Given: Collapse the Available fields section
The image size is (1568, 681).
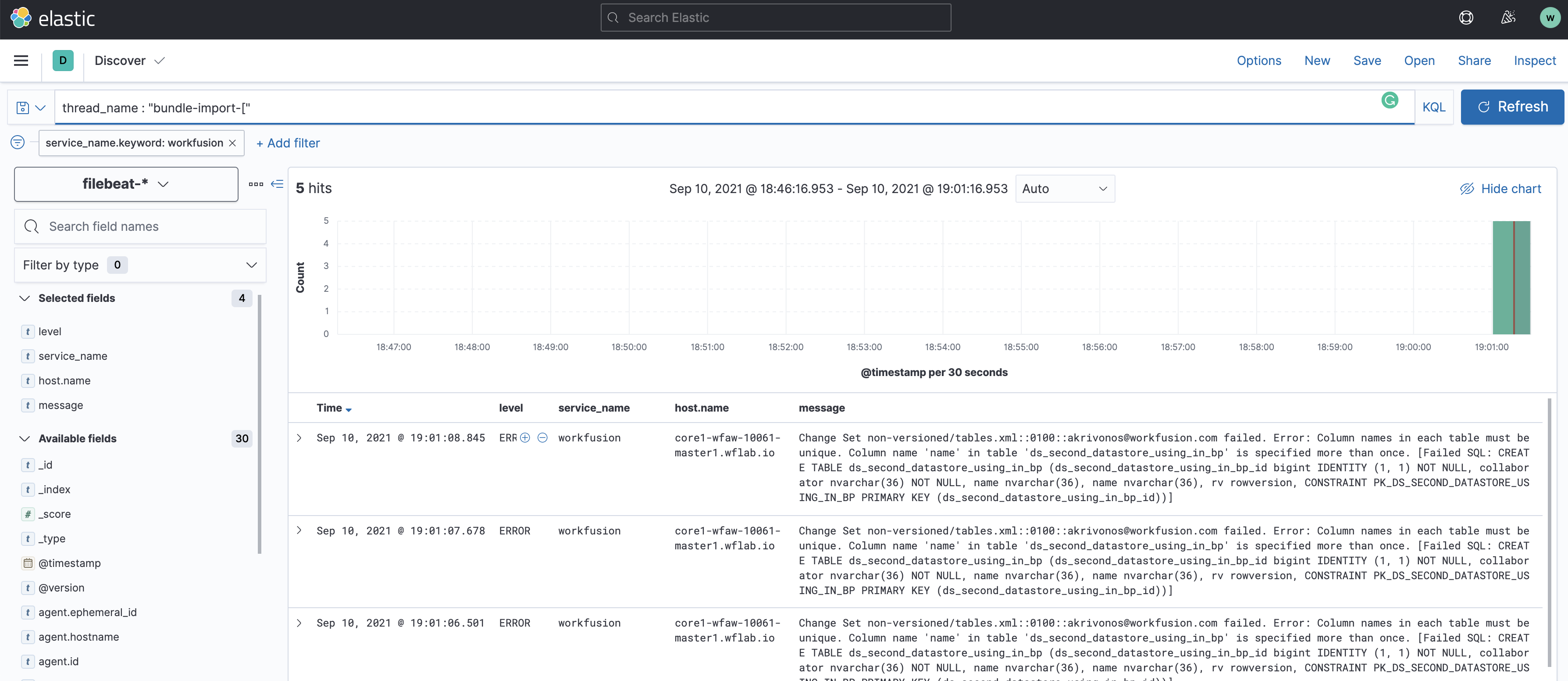Looking at the screenshot, I should pos(25,438).
